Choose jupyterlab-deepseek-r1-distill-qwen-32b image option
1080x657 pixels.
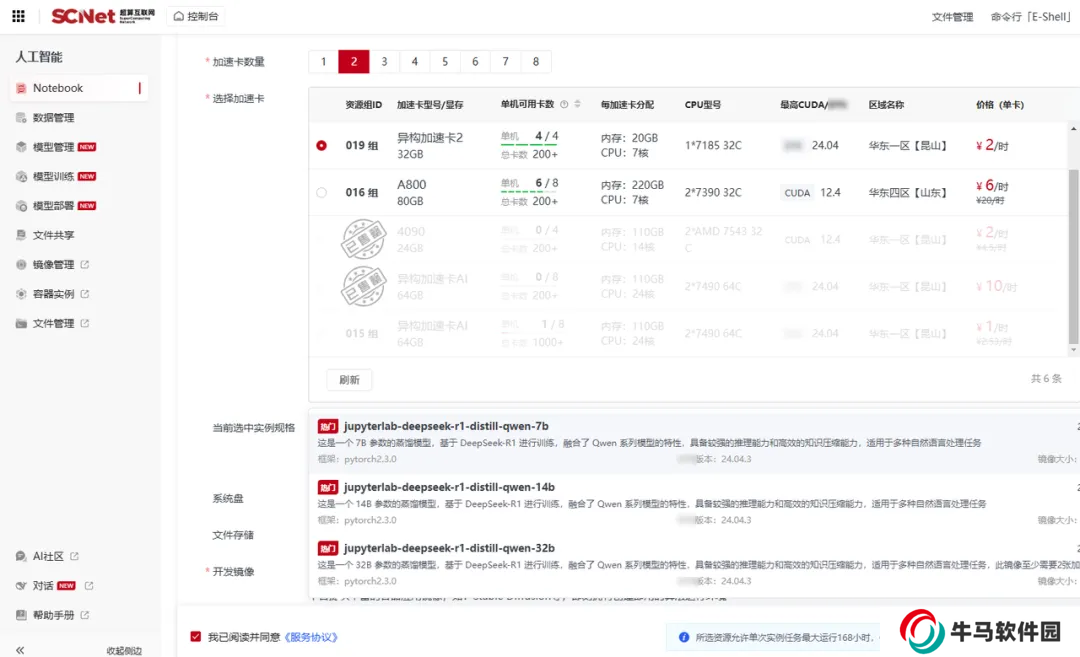coord(449,548)
